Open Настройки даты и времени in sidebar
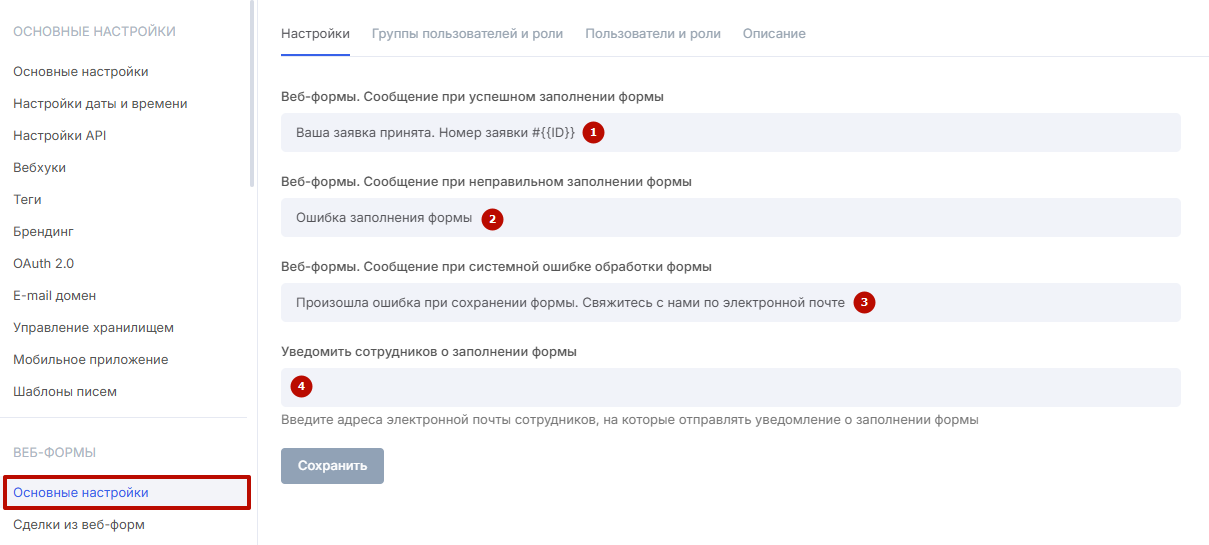This screenshot has height=545, width=1209. point(100,103)
